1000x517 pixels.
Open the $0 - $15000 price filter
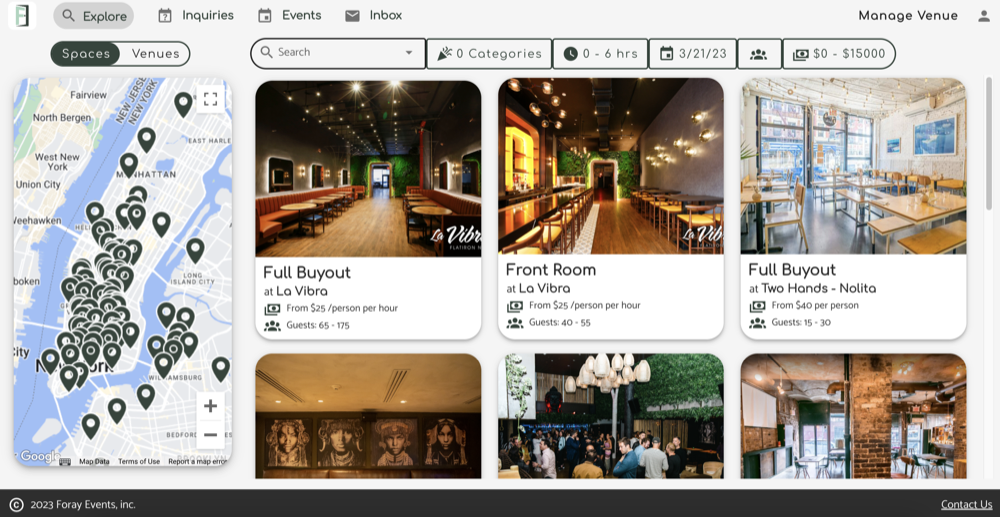click(x=838, y=54)
